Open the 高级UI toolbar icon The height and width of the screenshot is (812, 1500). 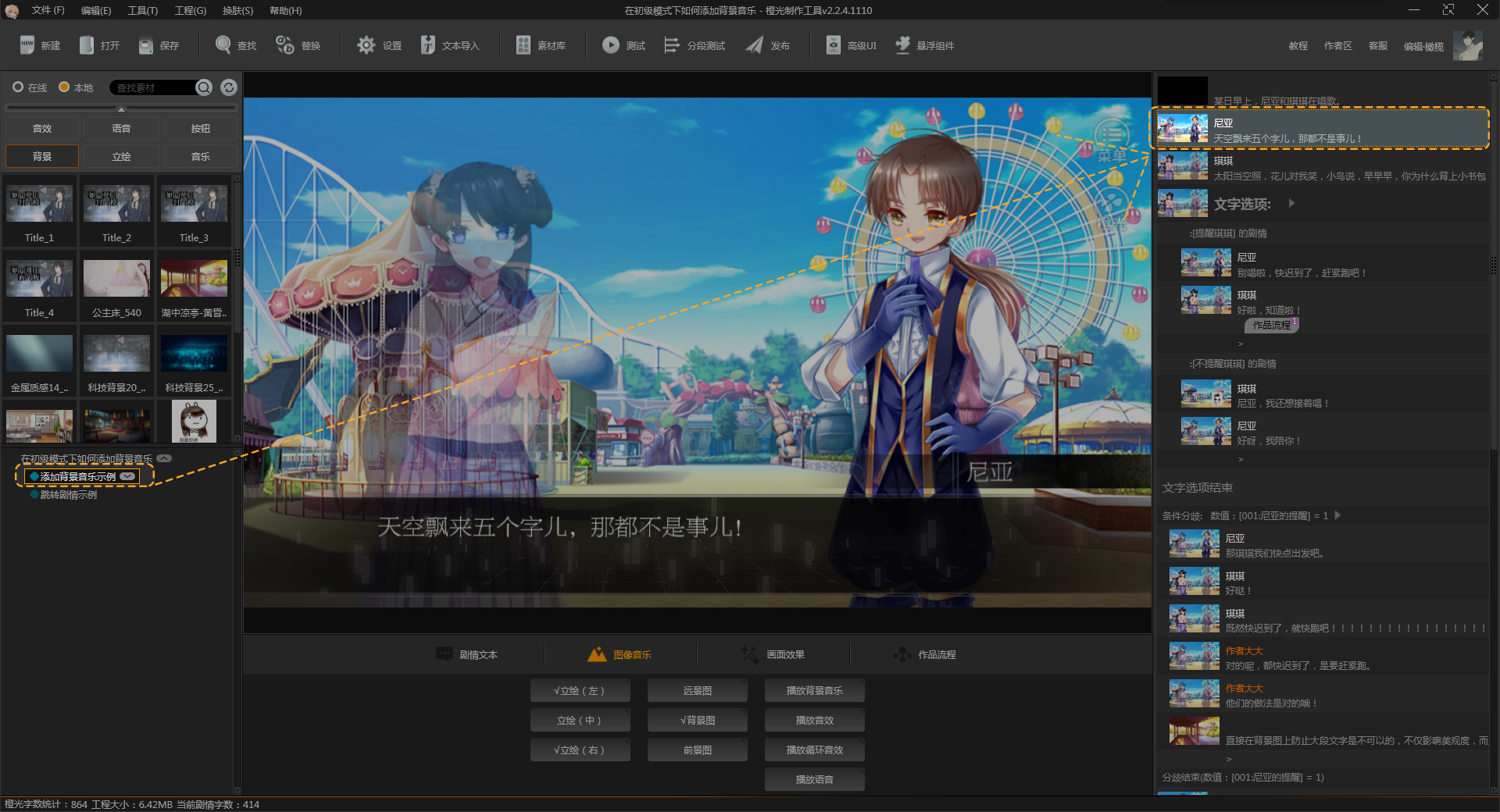click(834, 45)
